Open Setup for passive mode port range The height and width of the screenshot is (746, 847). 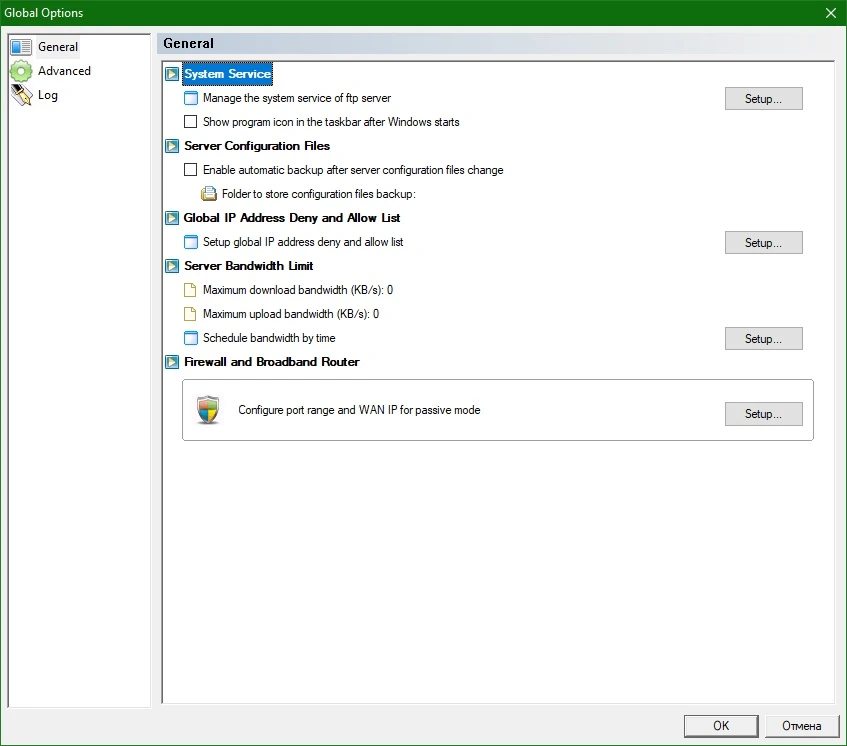(763, 414)
